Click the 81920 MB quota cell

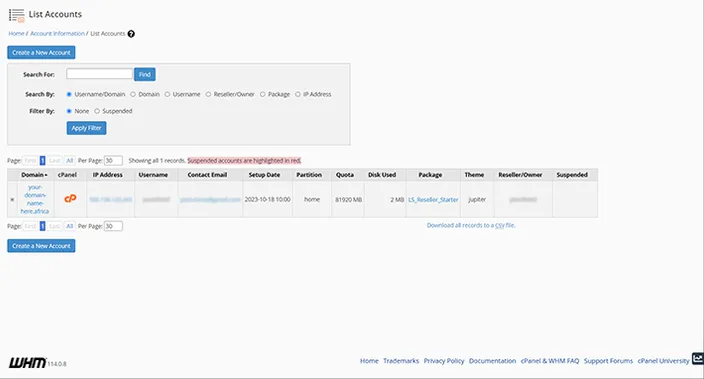click(348, 199)
